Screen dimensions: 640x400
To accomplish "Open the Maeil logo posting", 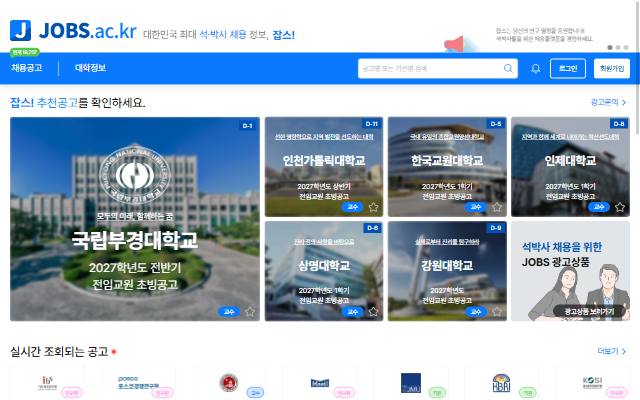I will [320, 383].
